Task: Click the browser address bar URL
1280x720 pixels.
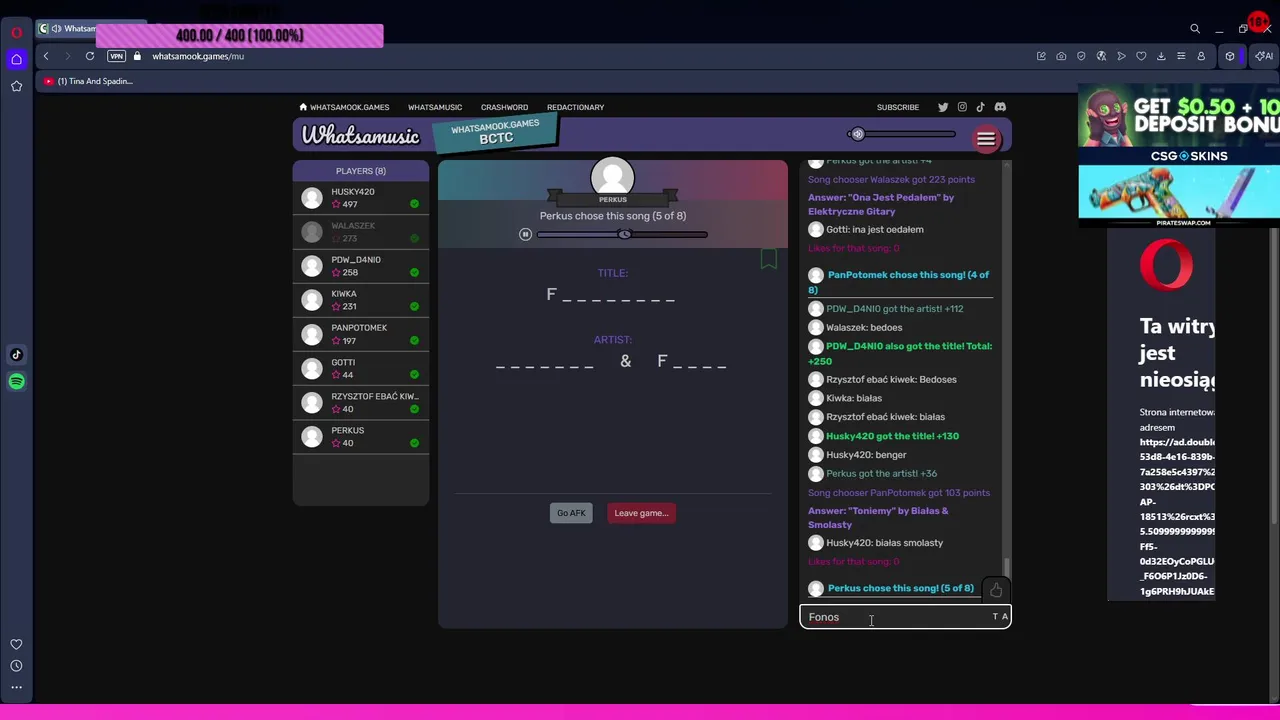Action: click(198, 56)
